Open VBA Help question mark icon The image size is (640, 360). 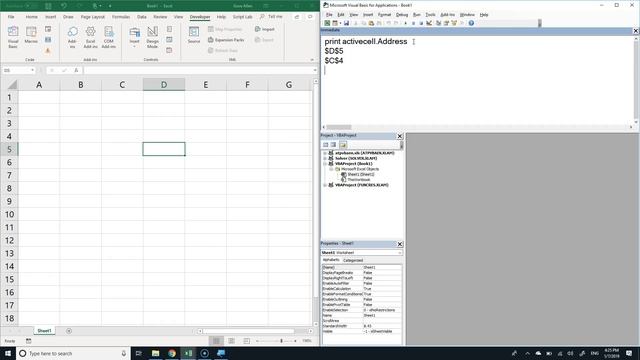471,23
